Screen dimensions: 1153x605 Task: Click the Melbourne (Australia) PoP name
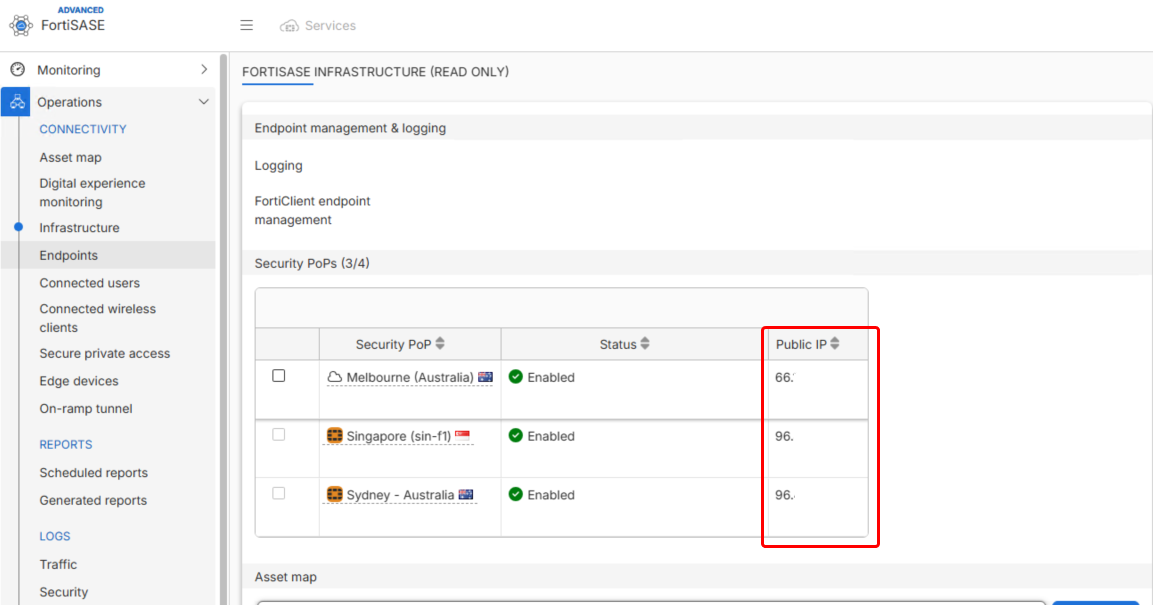pos(410,377)
